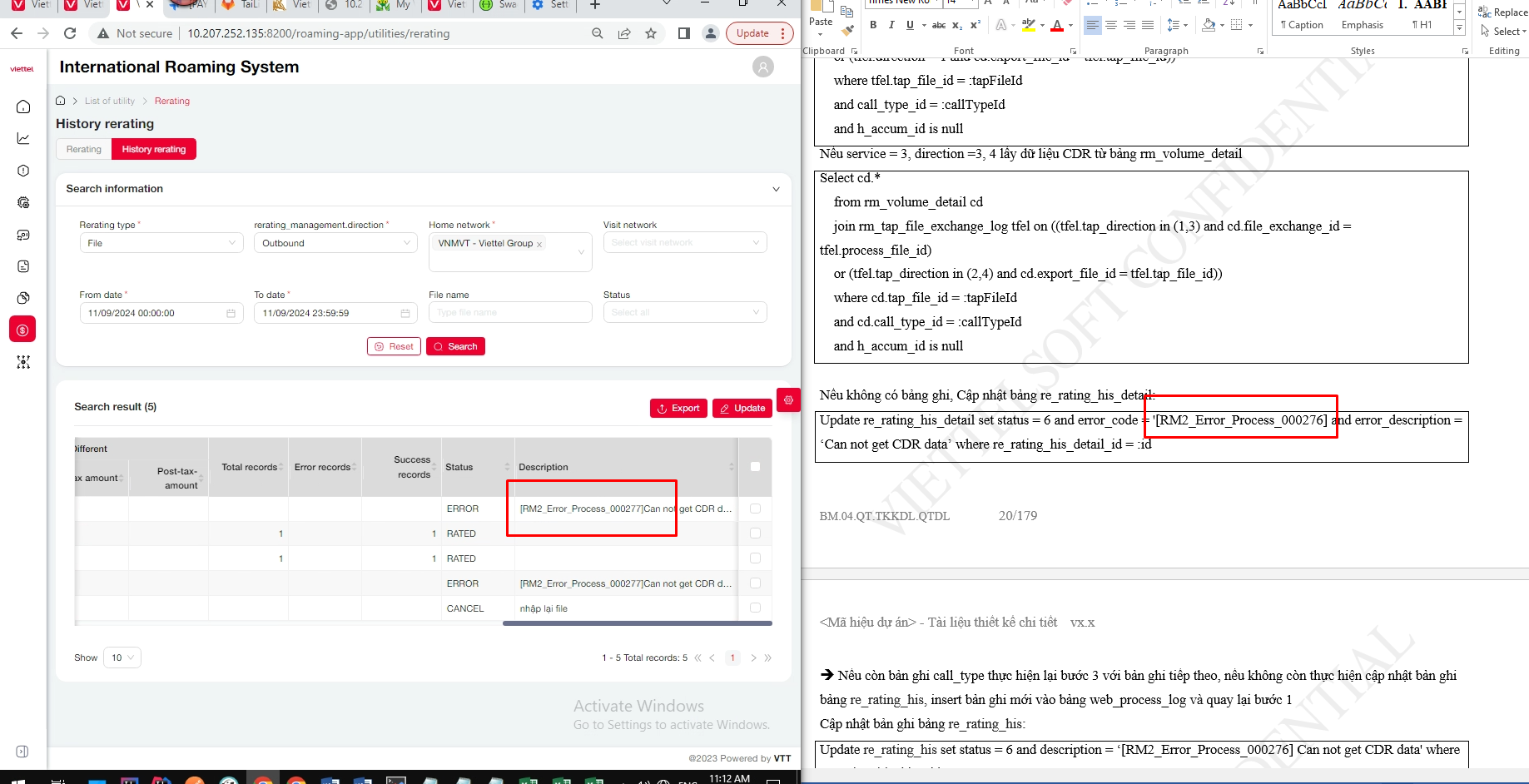The height and width of the screenshot is (784, 1529).
Task: Select the History rerating tab
Action: click(x=154, y=149)
